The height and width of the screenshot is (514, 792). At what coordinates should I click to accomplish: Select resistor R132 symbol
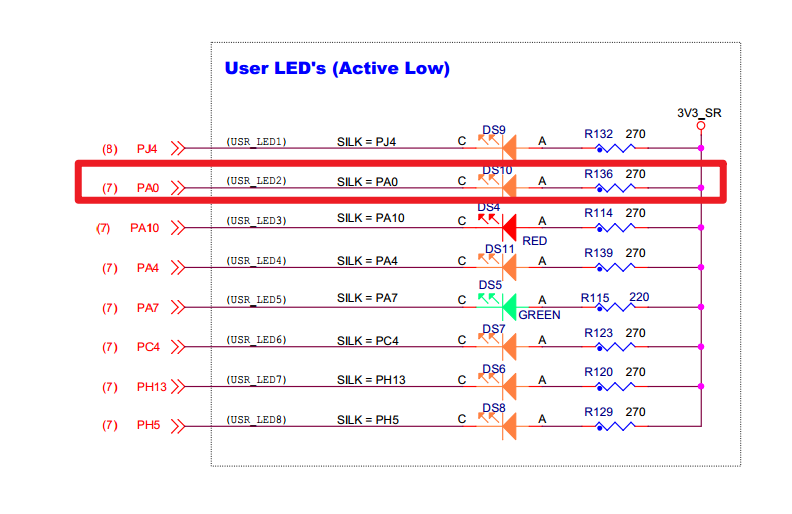click(615, 148)
